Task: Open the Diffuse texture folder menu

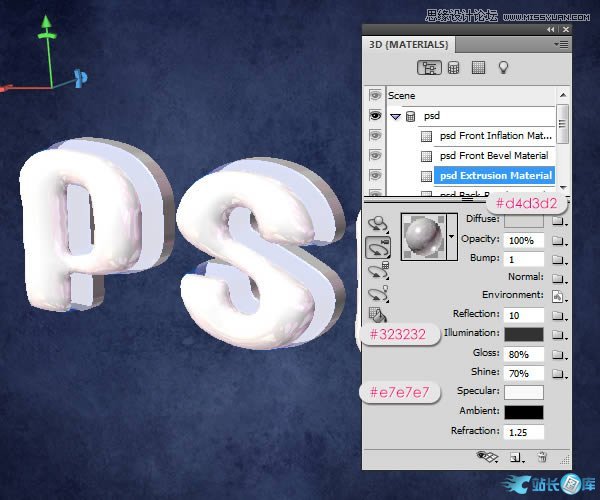Action: point(560,219)
